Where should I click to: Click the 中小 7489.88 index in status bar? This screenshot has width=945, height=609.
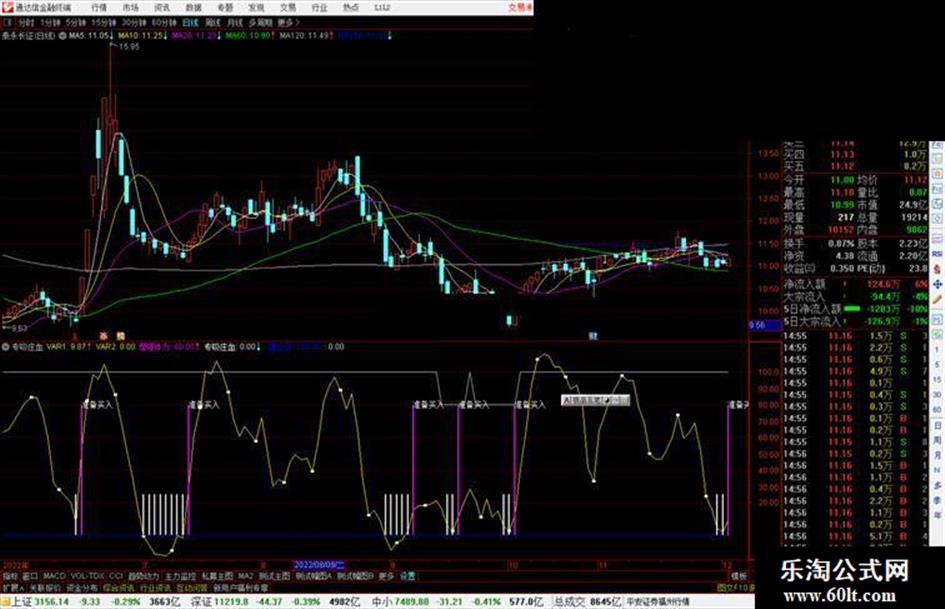coord(400,601)
